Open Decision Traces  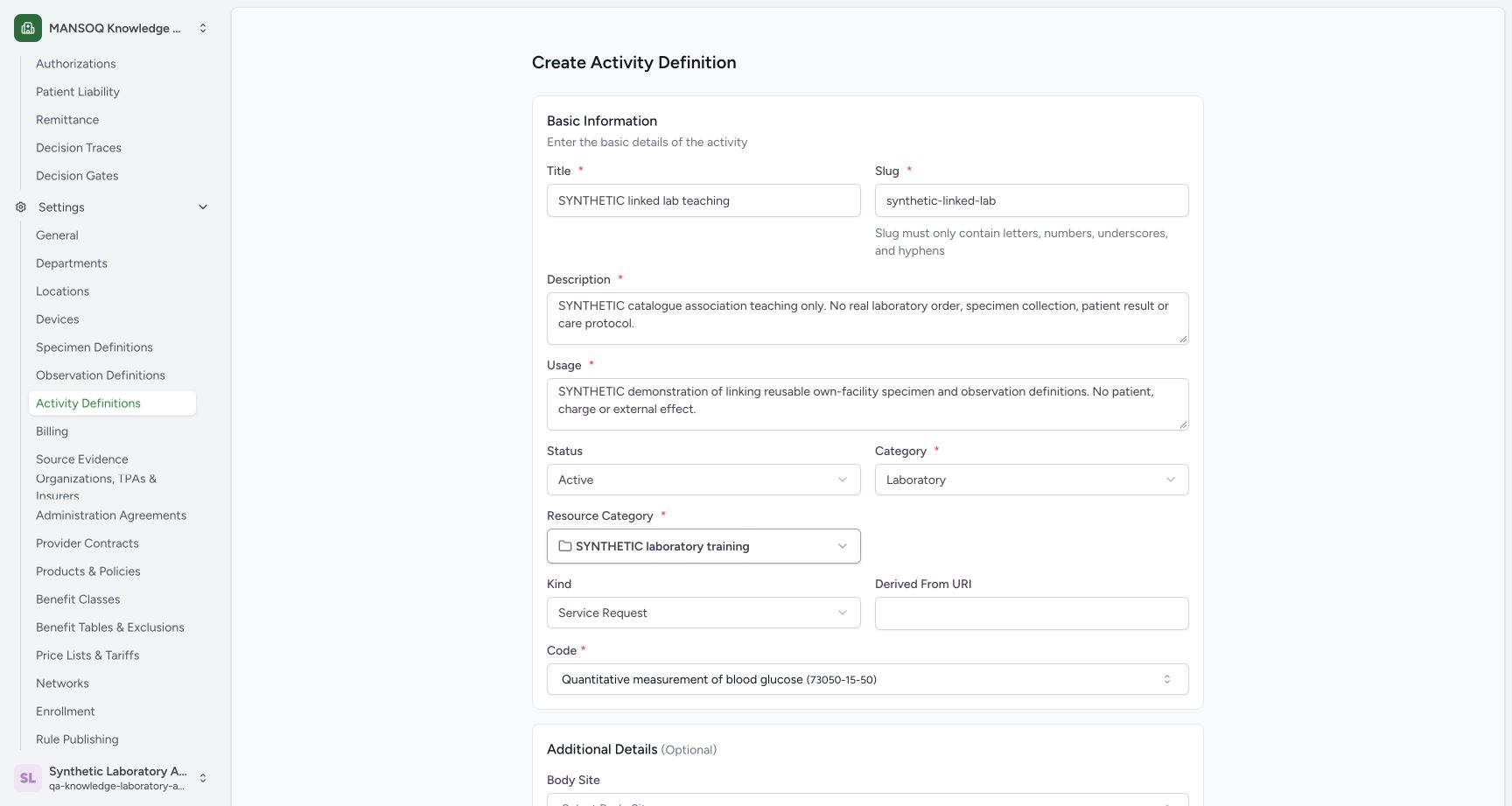[x=112, y=148]
